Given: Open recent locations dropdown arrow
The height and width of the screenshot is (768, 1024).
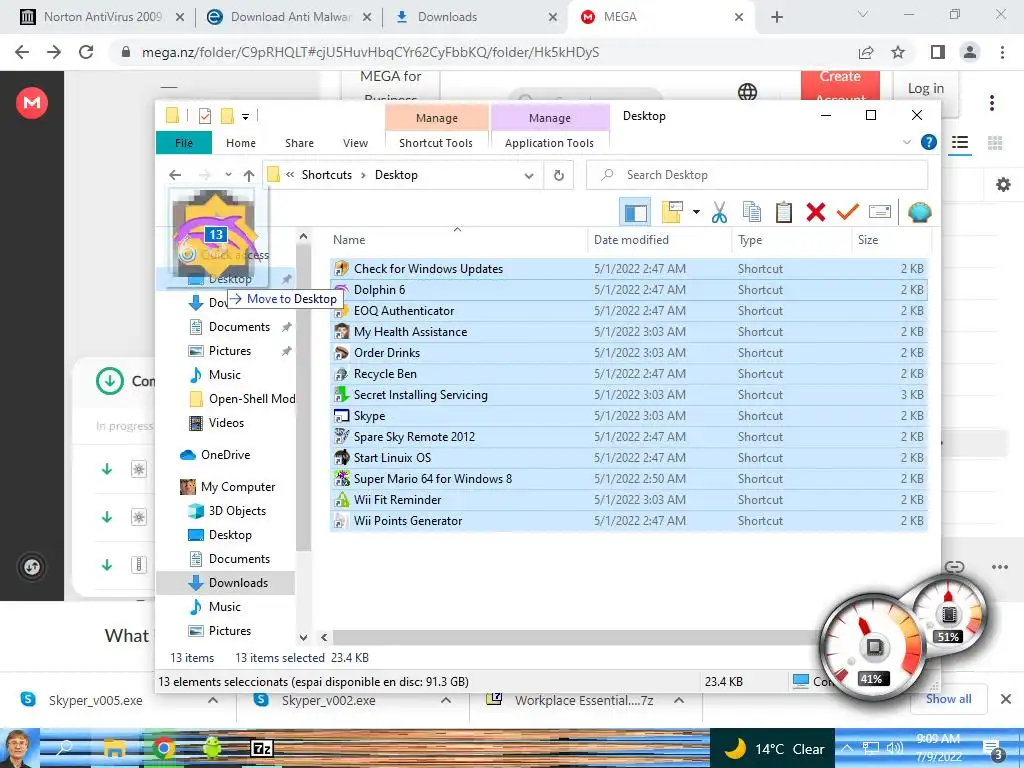Looking at the screenshot, I should (x=228, y=175).
